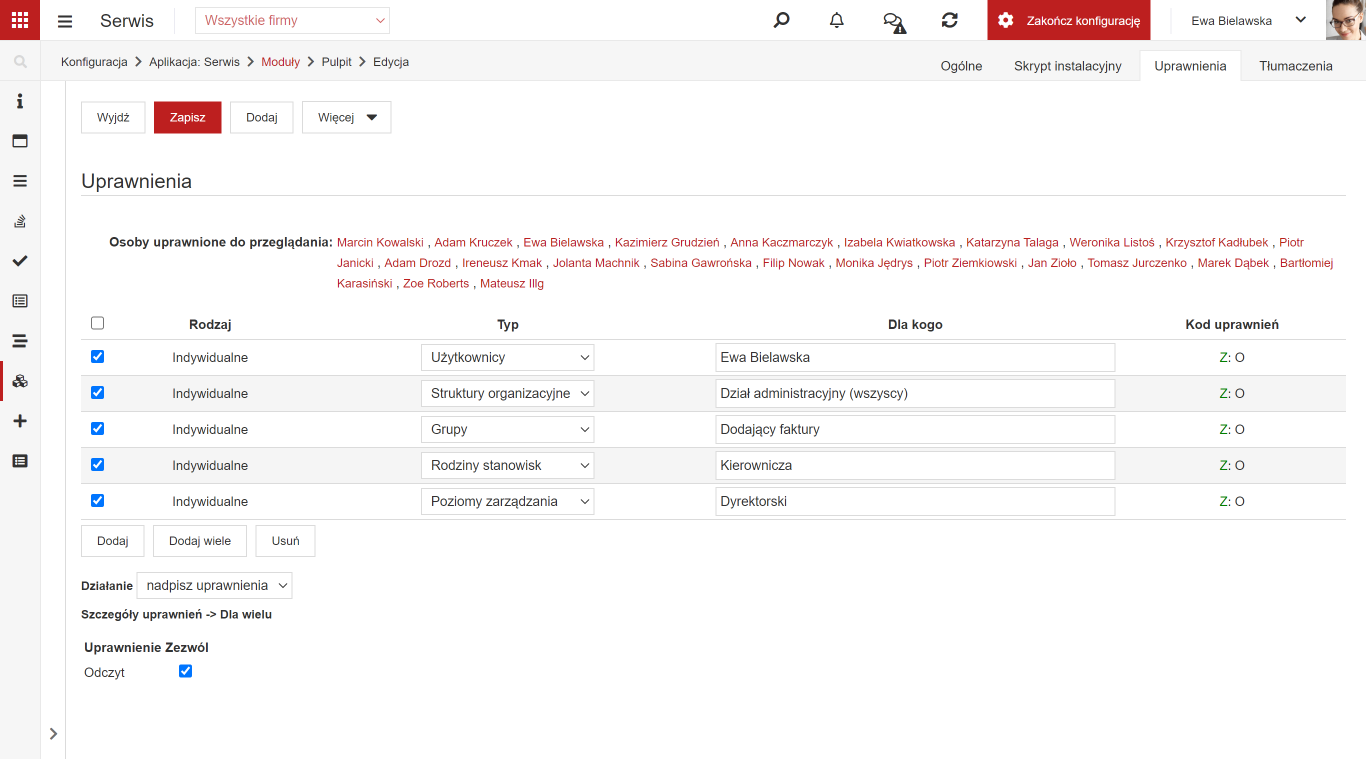Open the info icon in left sidebar
The height and width of the screenshot is (759, 1366).
point(20,101)
